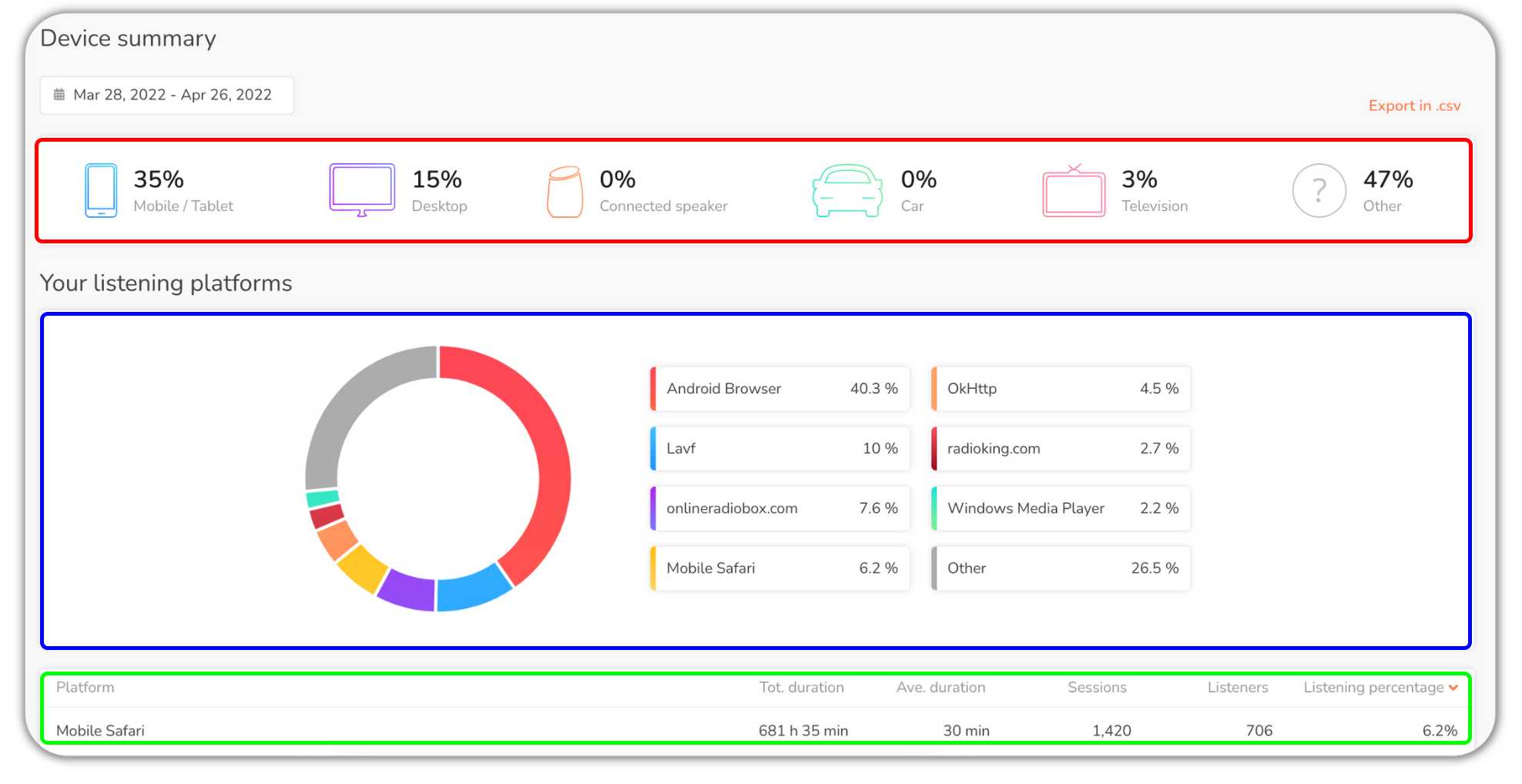Click the Listening percentage sort arrow
The image size is (1522, 784).
pos(1453,688)
